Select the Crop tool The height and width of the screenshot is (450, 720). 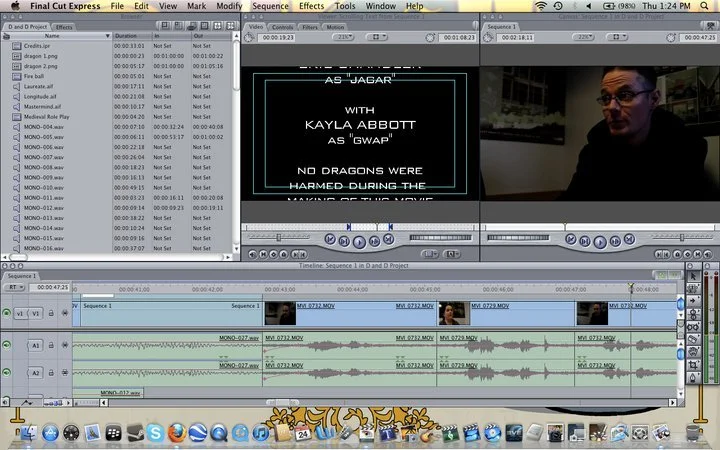[x=693, y=366]
